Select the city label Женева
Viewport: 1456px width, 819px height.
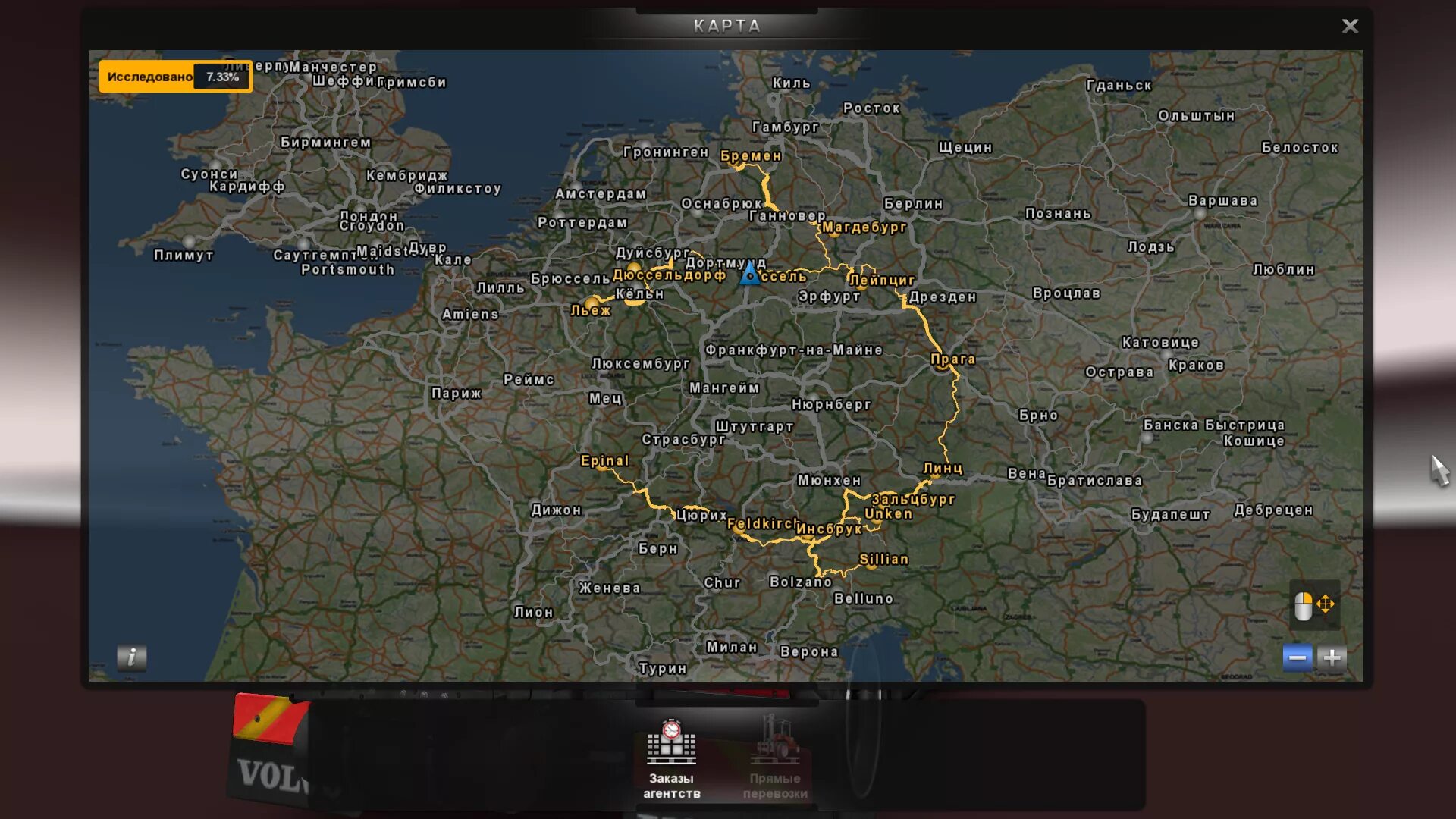[610, 588]
